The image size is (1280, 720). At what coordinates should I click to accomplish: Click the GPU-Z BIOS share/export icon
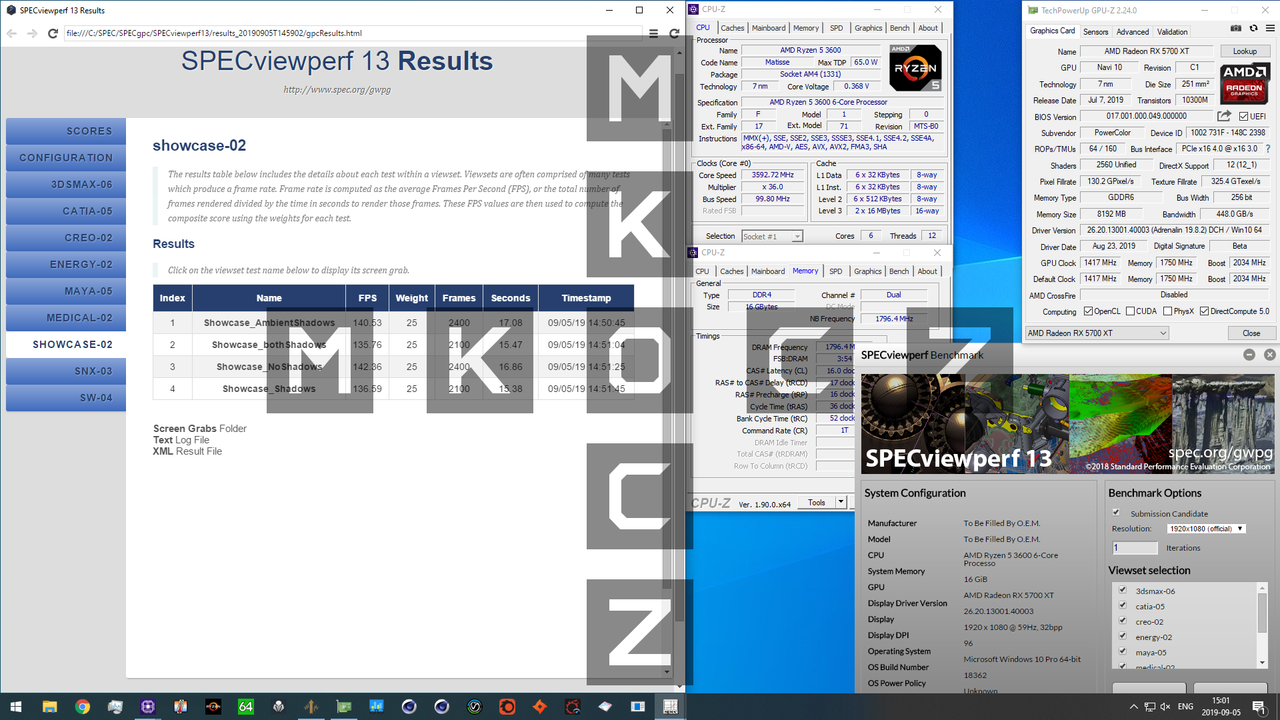click(x=1225, y=117)
